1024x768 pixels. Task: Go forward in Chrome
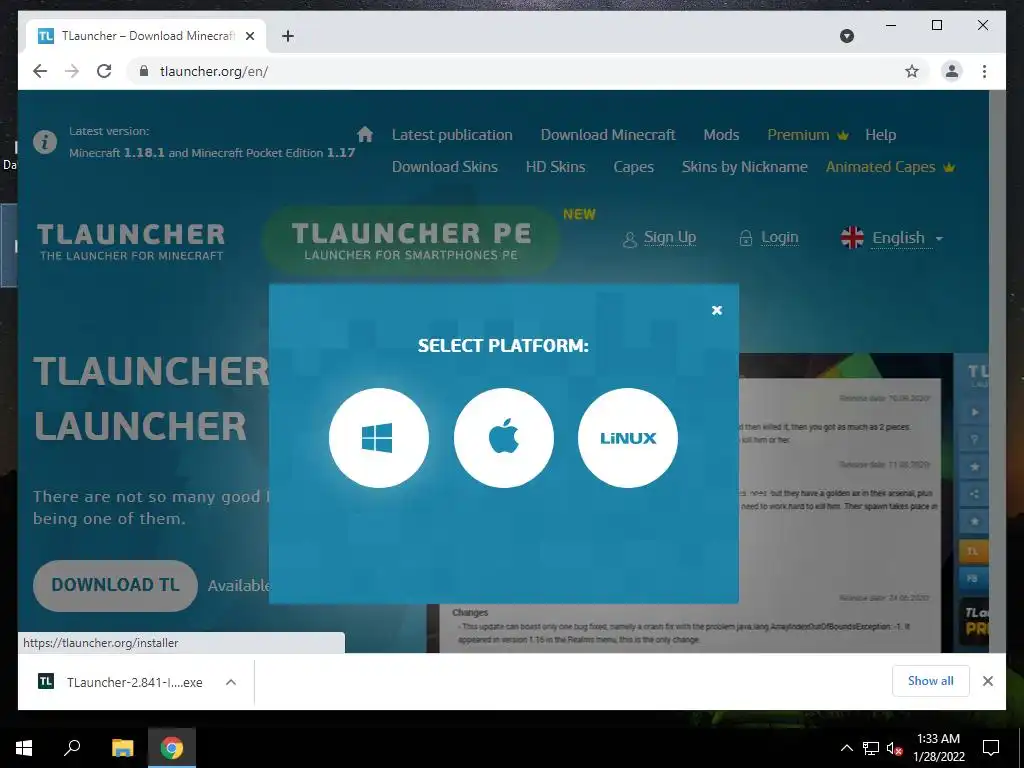(x=72, y=71)
